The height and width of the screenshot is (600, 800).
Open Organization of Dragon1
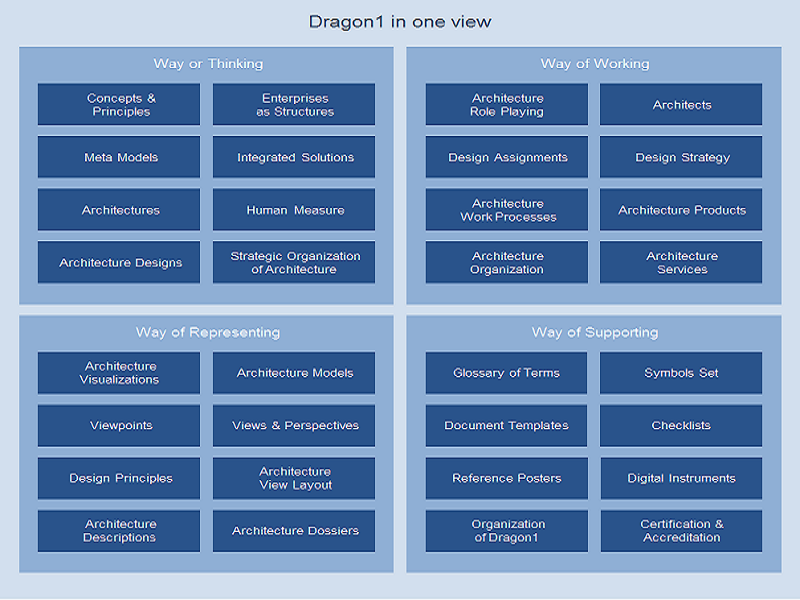[507, 531]
